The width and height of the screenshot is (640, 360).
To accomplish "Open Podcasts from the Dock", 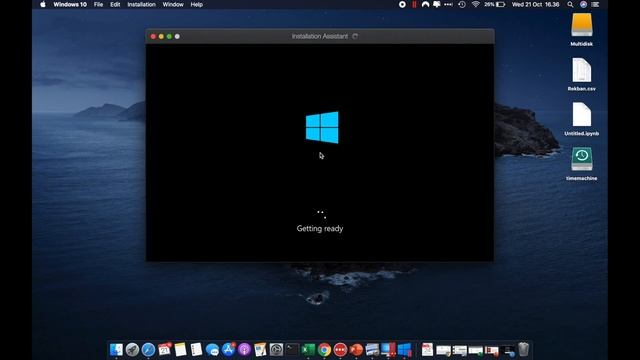I will [x=244, y=350].
